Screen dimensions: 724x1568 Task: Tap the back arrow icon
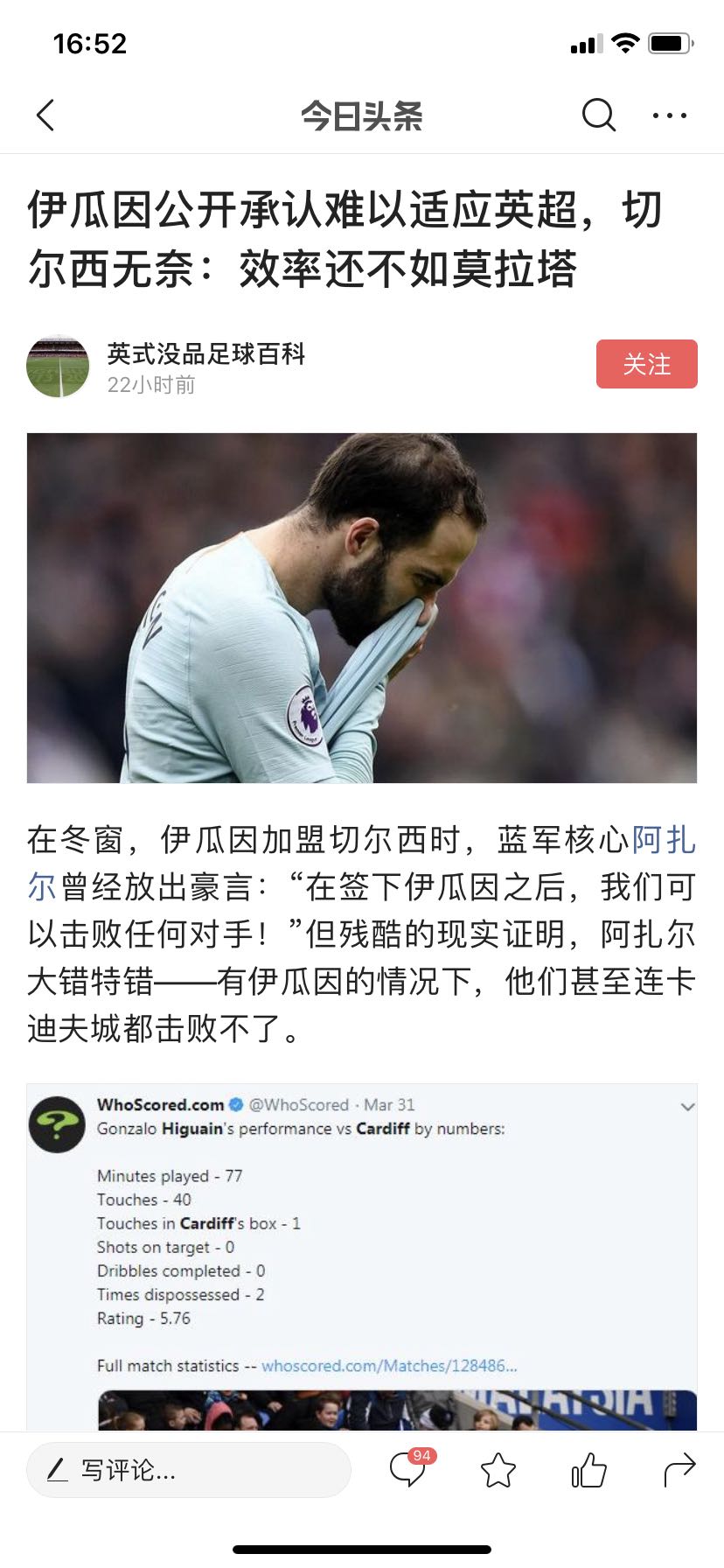click(45, 115)
